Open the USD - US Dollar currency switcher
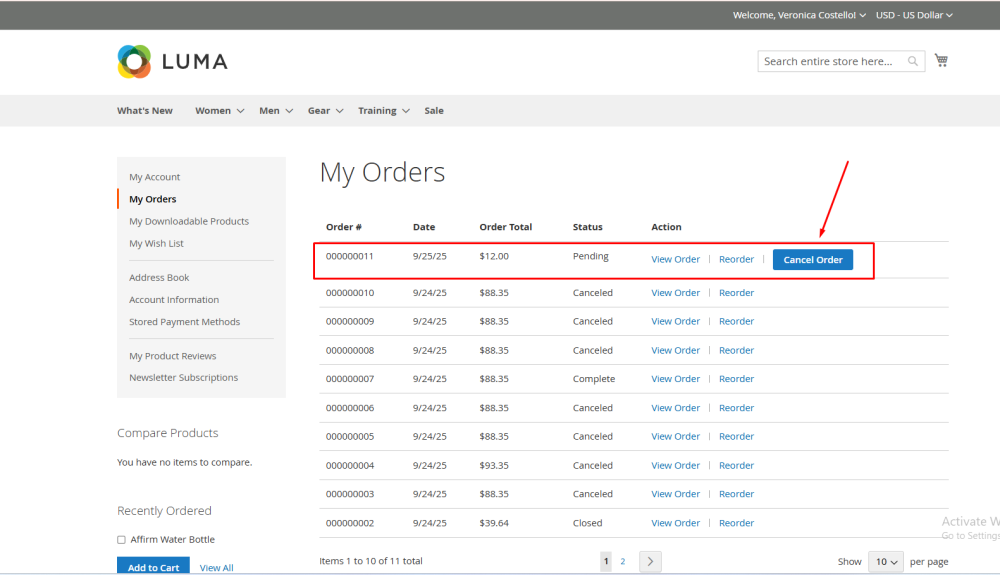This screenshot has width=1000, height=575. pos(914,15)
